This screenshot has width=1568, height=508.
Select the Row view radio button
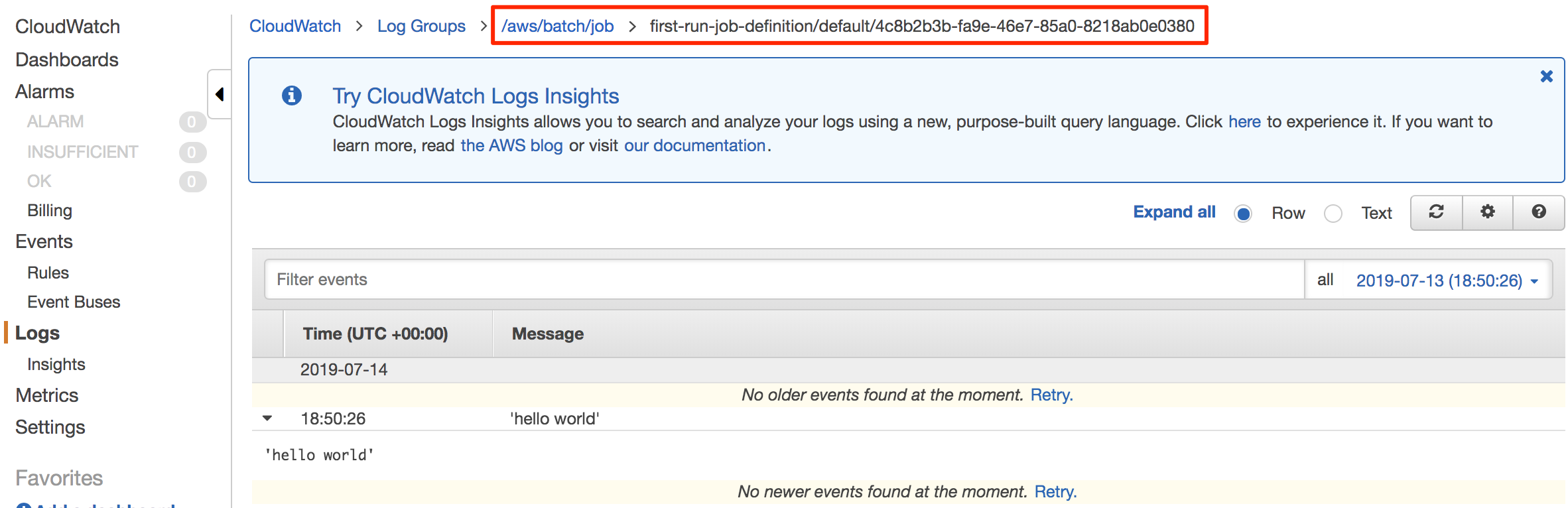coord(1243,214)
